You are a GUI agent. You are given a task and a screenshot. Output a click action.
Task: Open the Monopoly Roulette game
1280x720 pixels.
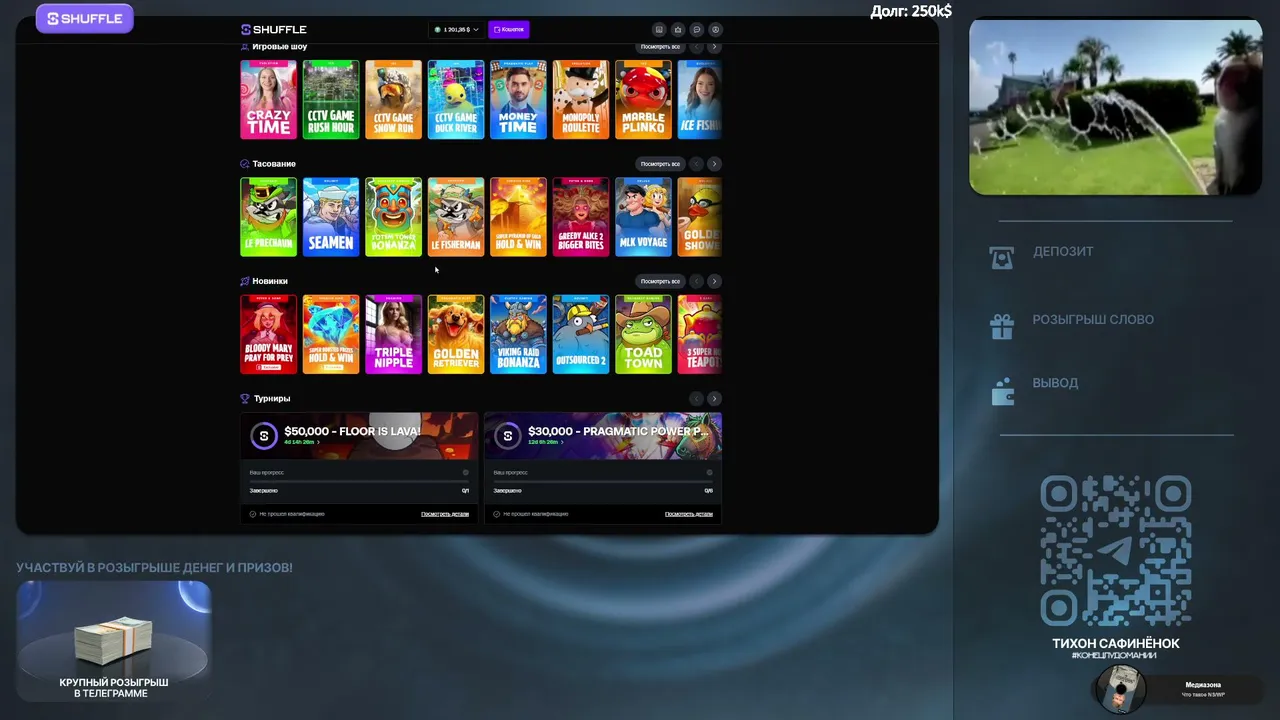point(581,100)
